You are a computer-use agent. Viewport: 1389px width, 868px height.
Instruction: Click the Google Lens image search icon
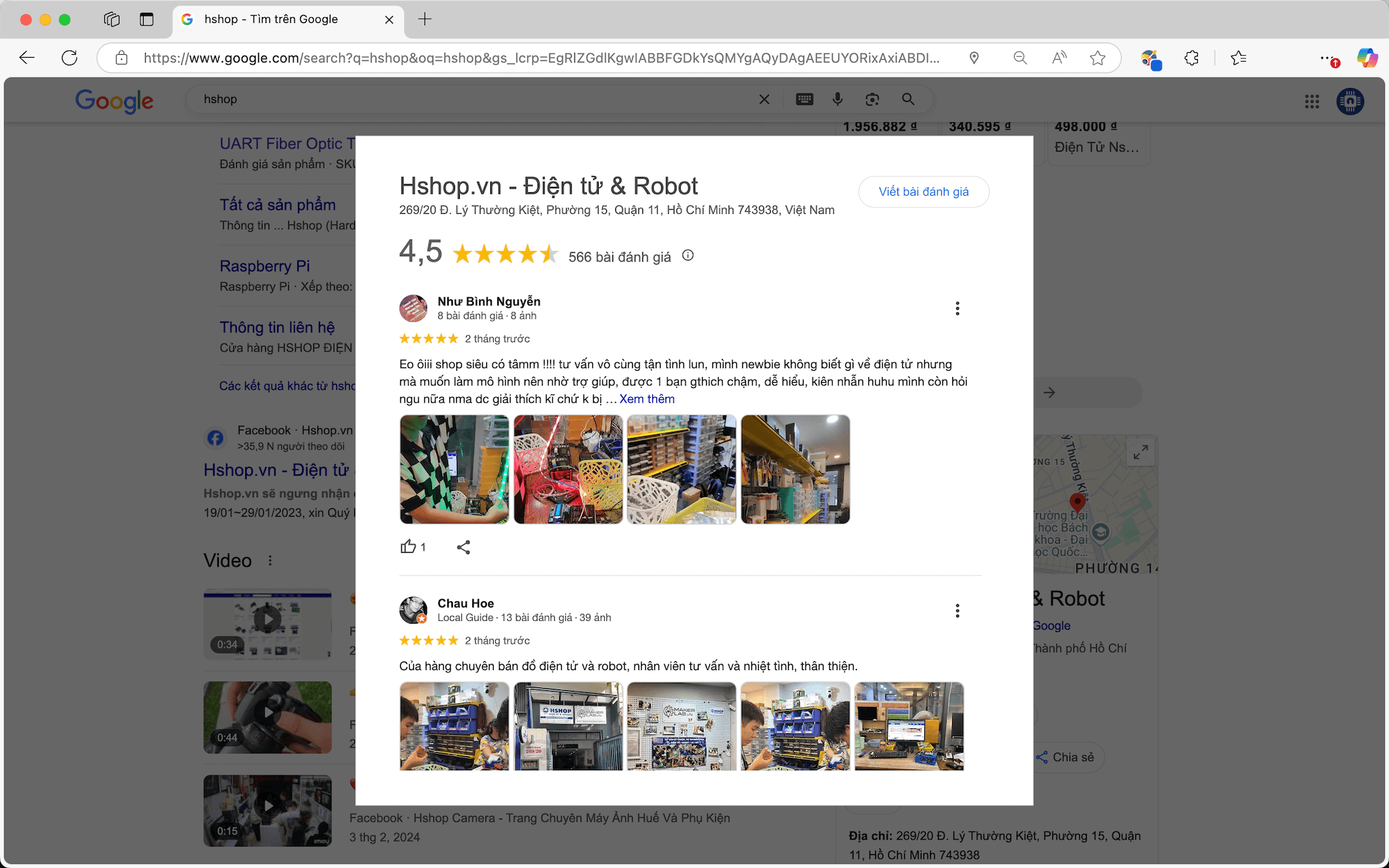point(872,99)
